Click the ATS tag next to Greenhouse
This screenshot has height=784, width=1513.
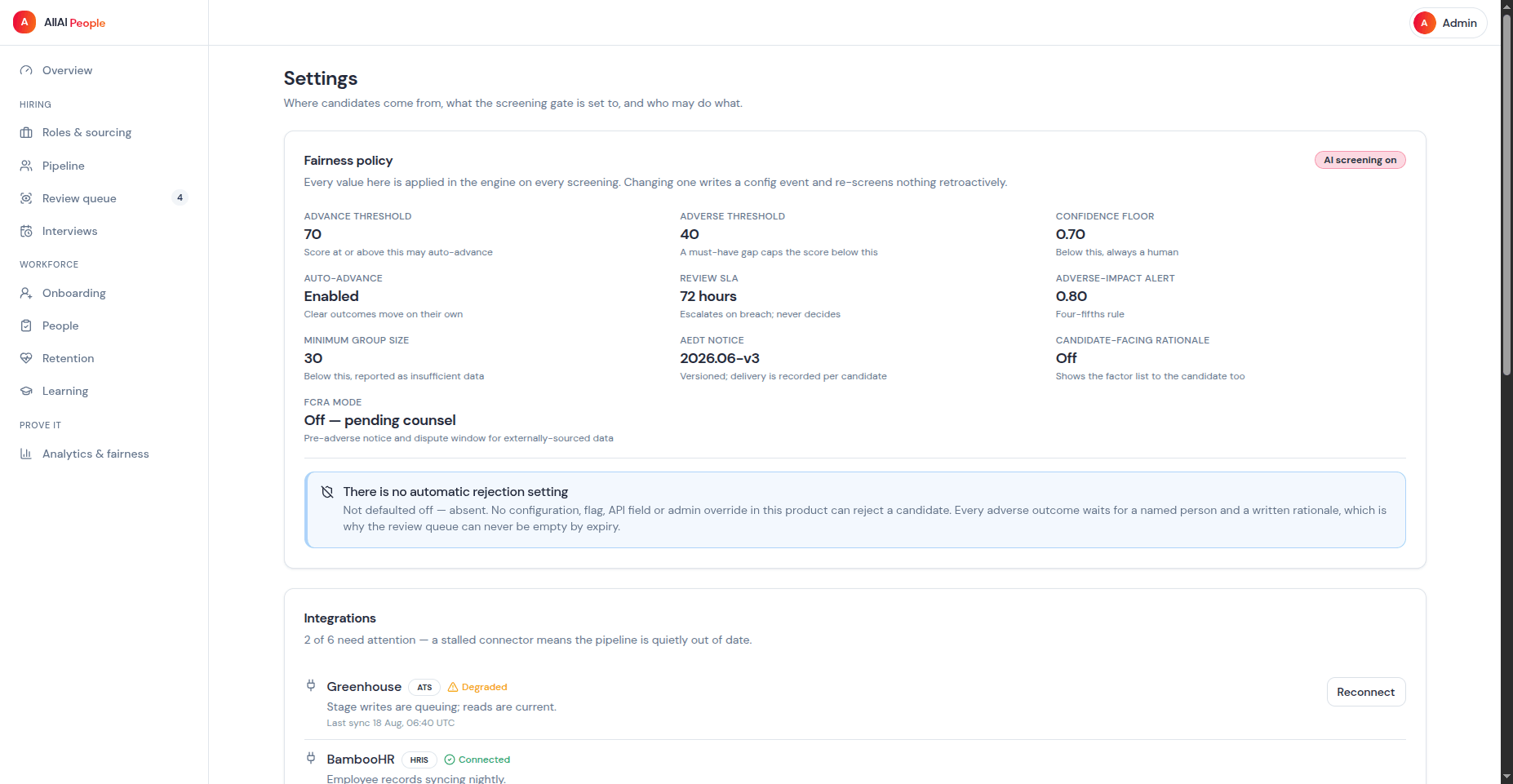(424, 687)
